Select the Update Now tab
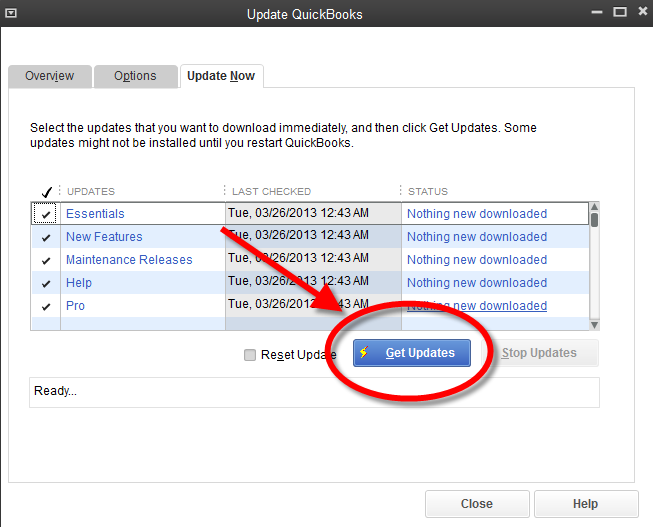Screen dimensions: 653x527 [x=221, y=76]
